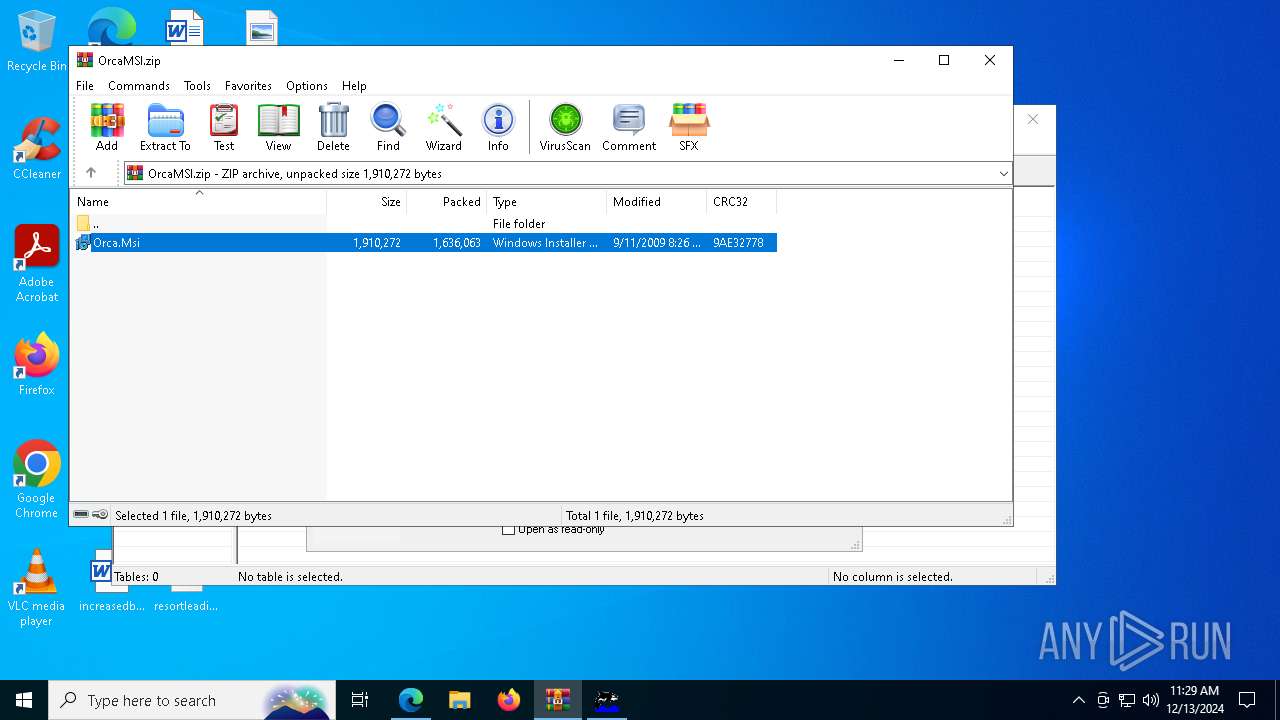Open Recycle Bin desktop icon

click(37, 41)
